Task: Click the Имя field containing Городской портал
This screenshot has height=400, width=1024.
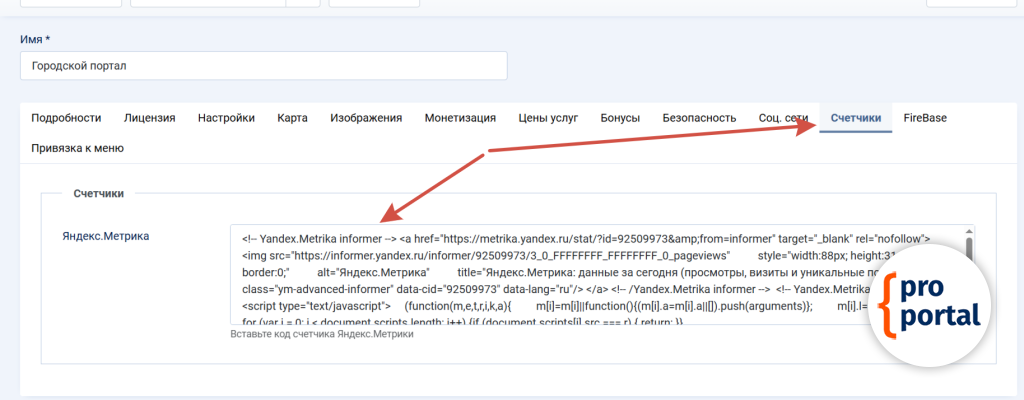Action: (x=263, y=66)
